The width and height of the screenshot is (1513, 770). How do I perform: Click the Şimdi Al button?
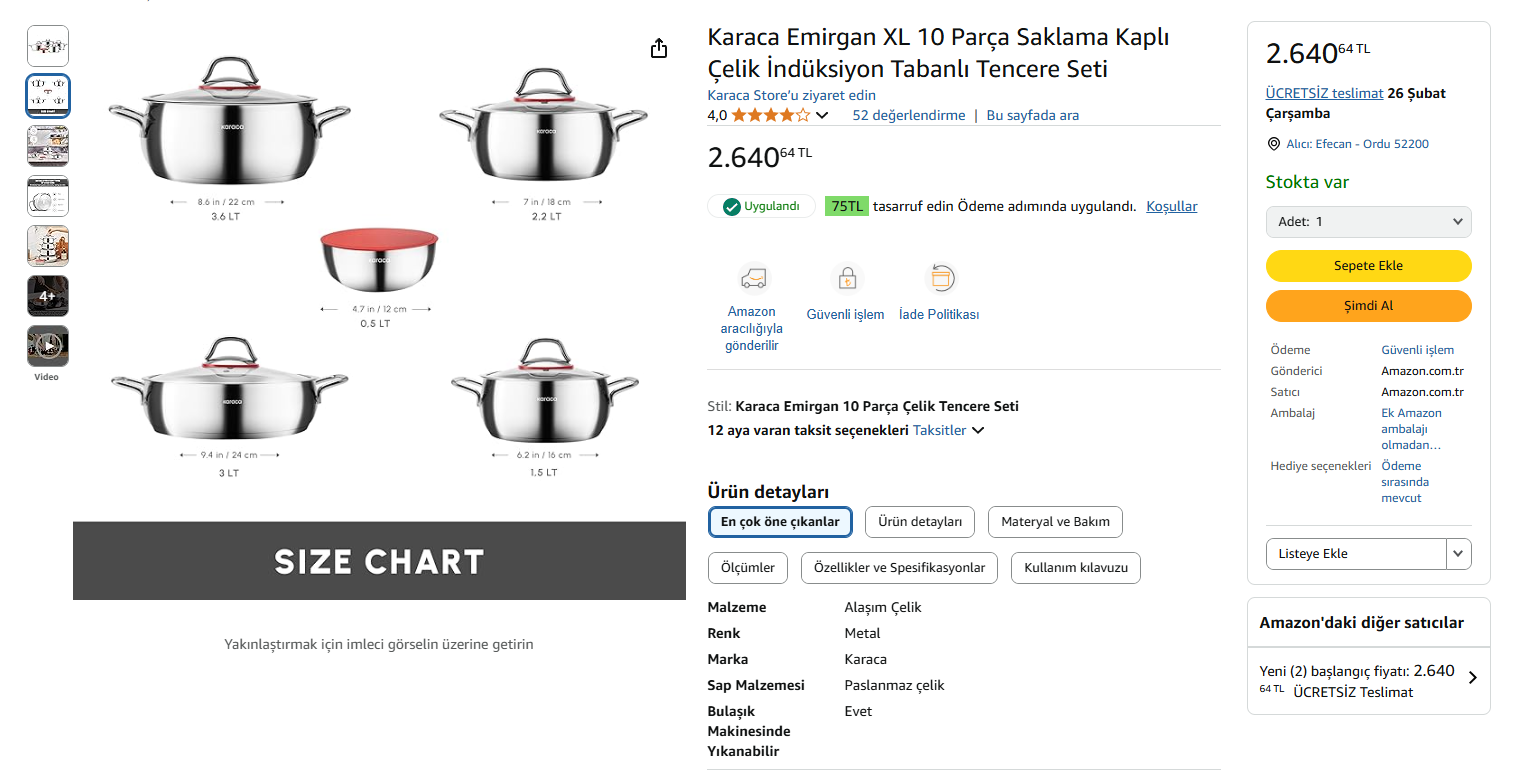(1368, 306)
